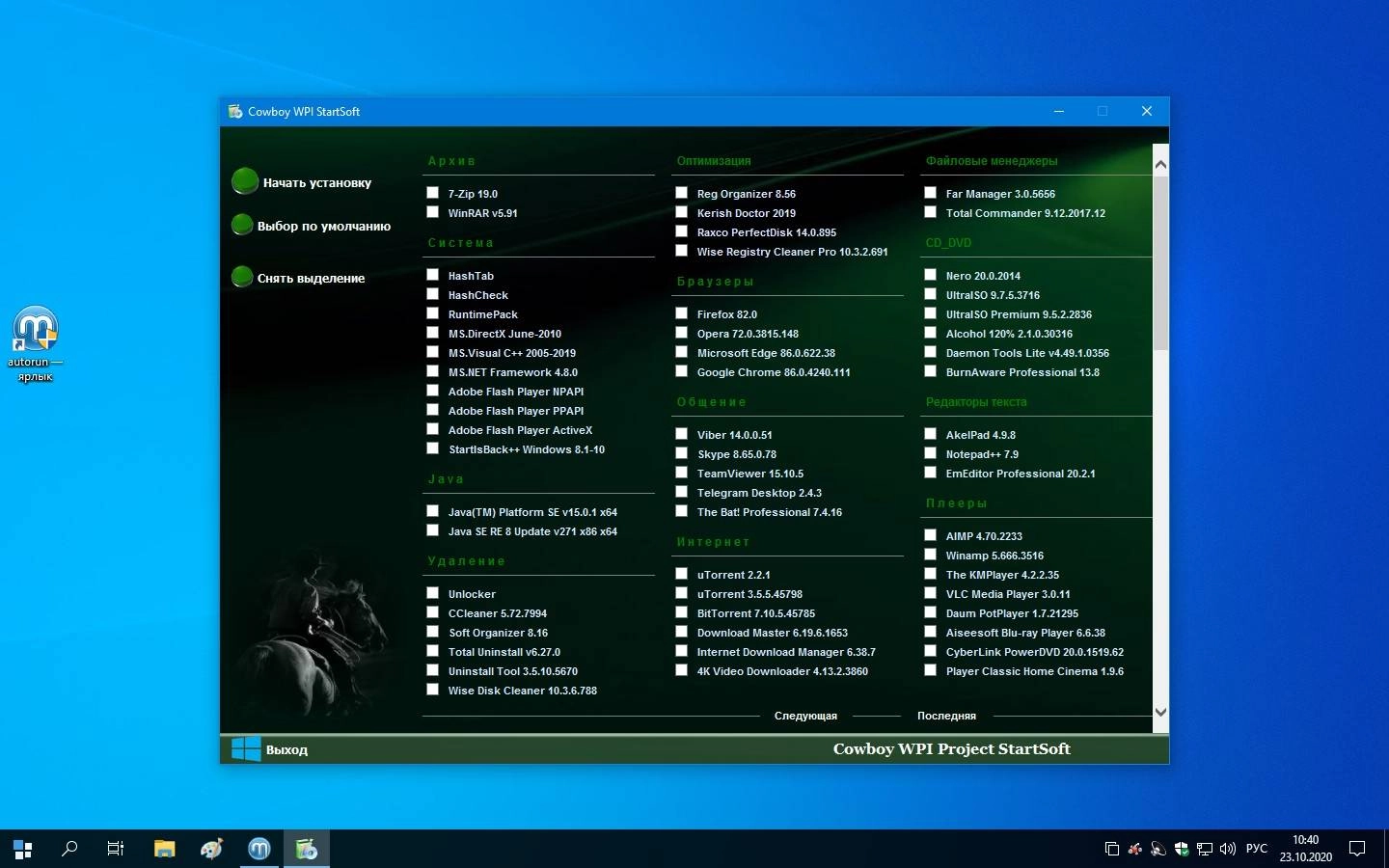The image size is (1389, 868).
Task: Enable the Viber 14.0.0.51 checkbox
Action: [x=682, y=434]
